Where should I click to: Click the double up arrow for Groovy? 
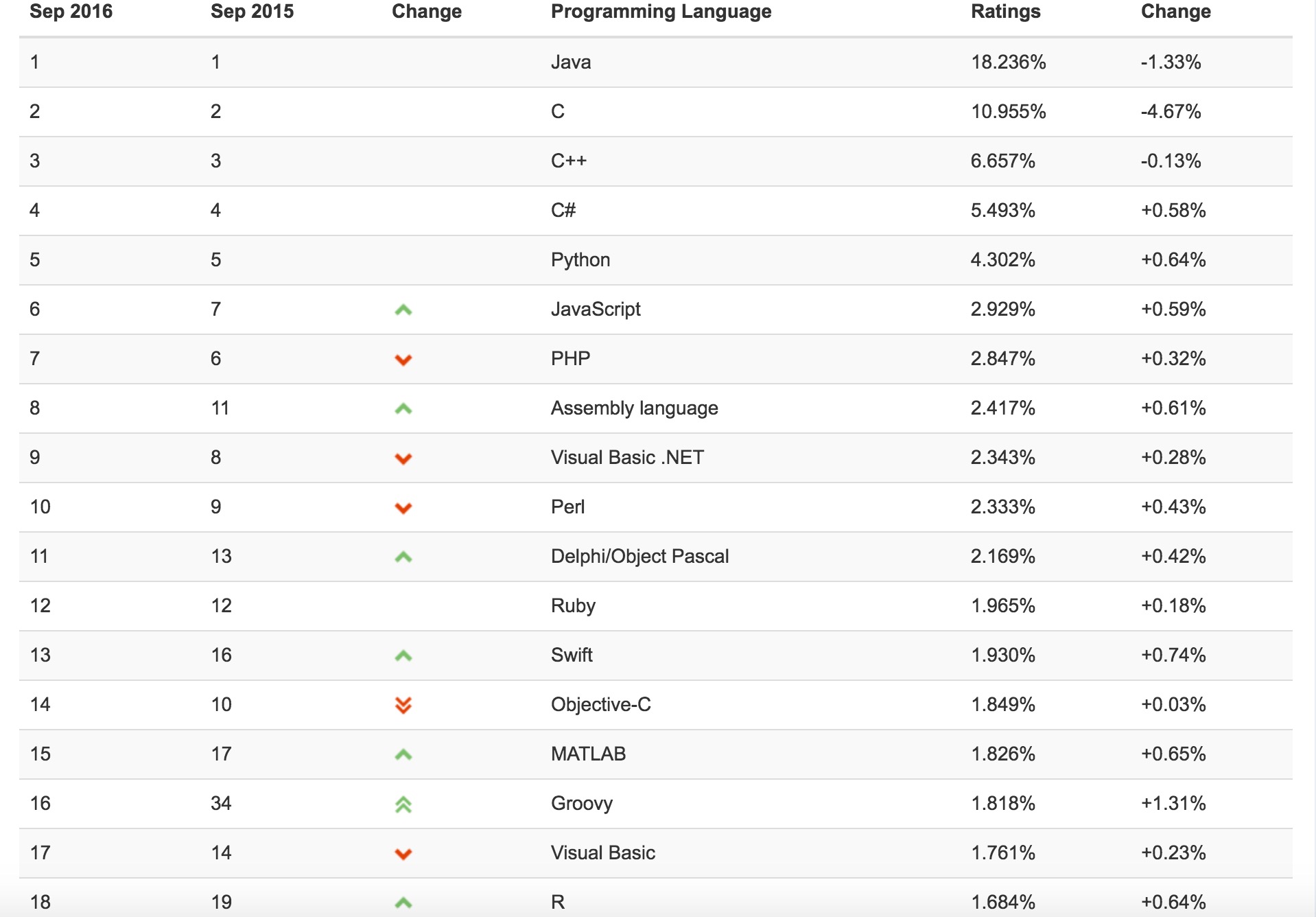point(403,804)
